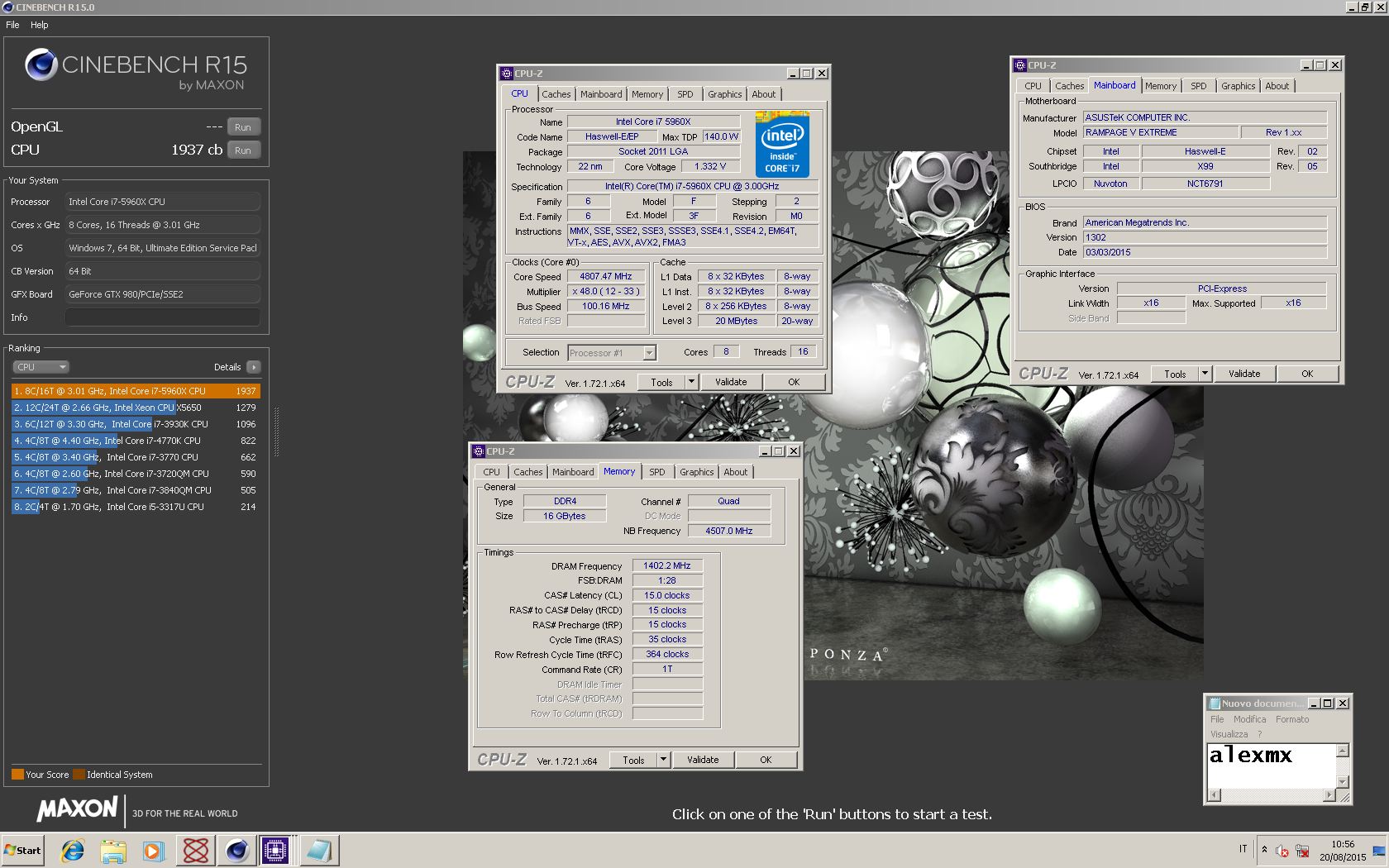Screen dimensions: 1389x868
Task: Open the Windows Start button
Action: (22, 850)
